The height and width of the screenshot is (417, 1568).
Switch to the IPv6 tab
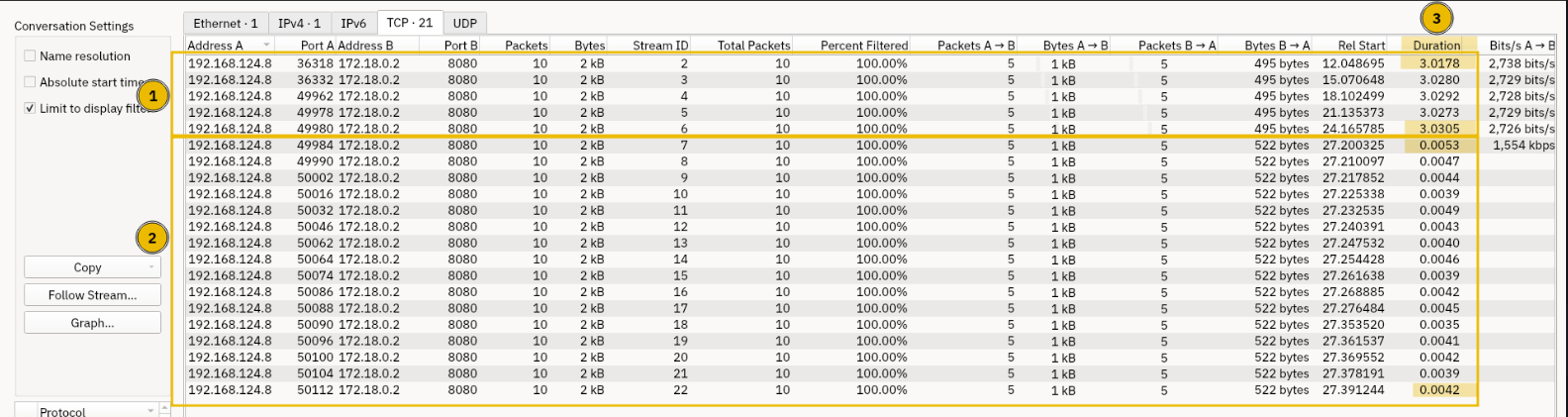353,23
